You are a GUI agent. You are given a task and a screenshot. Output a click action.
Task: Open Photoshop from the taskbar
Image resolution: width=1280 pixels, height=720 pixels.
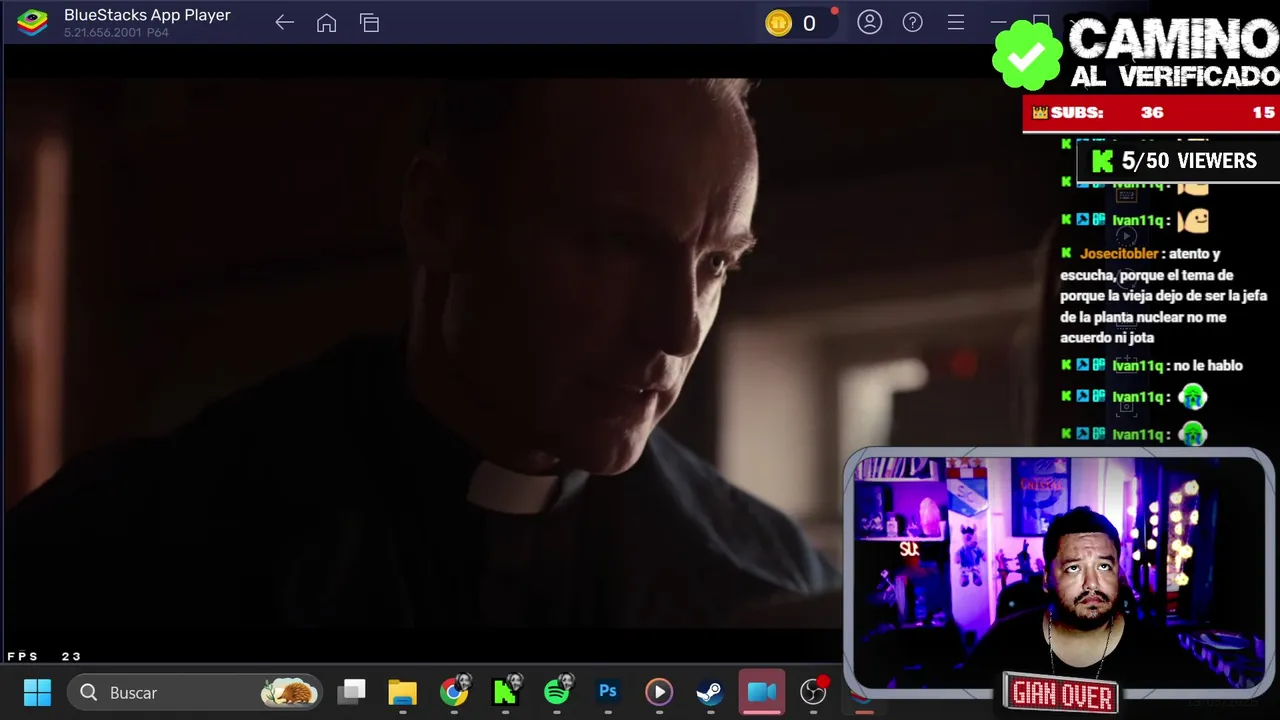point(608,692)
